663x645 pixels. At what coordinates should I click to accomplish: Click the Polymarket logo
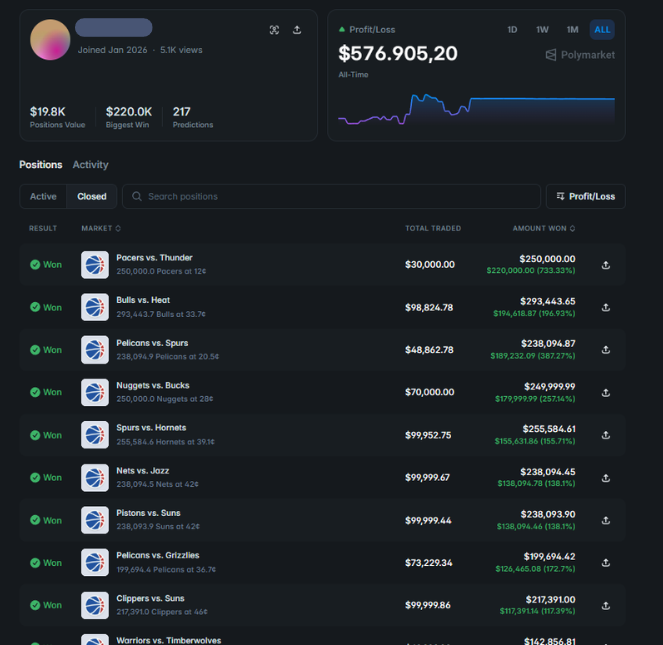tap(580, 55)
